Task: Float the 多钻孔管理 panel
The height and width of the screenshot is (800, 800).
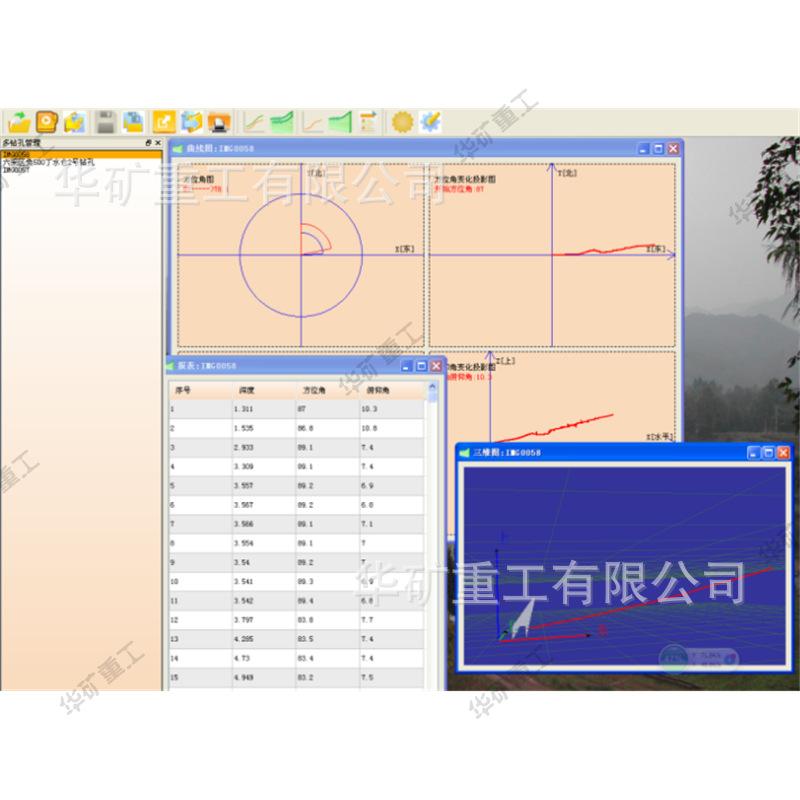Action: coord(148,143)
